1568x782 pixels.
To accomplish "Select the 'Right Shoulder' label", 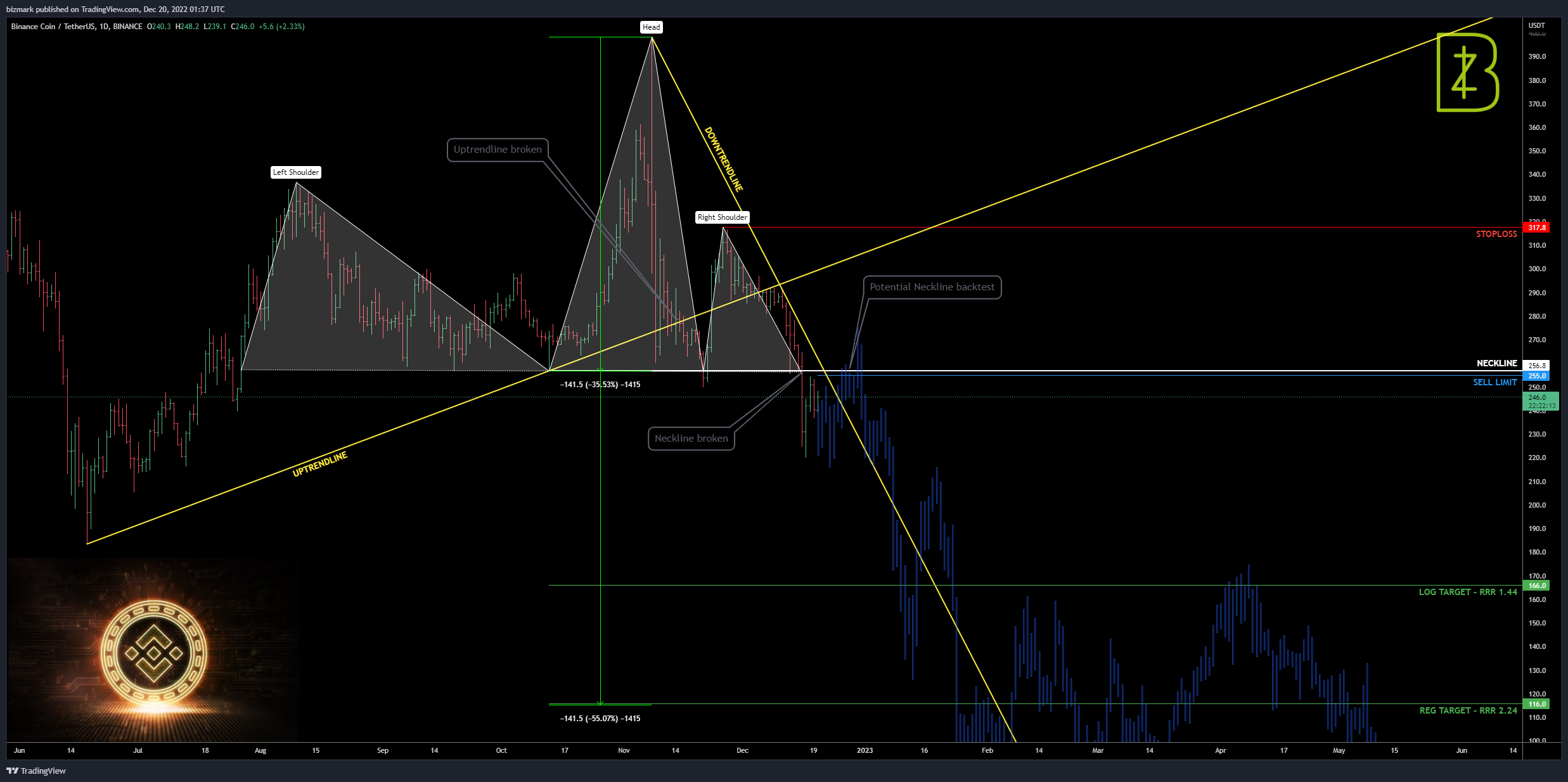I will point(723,217).
